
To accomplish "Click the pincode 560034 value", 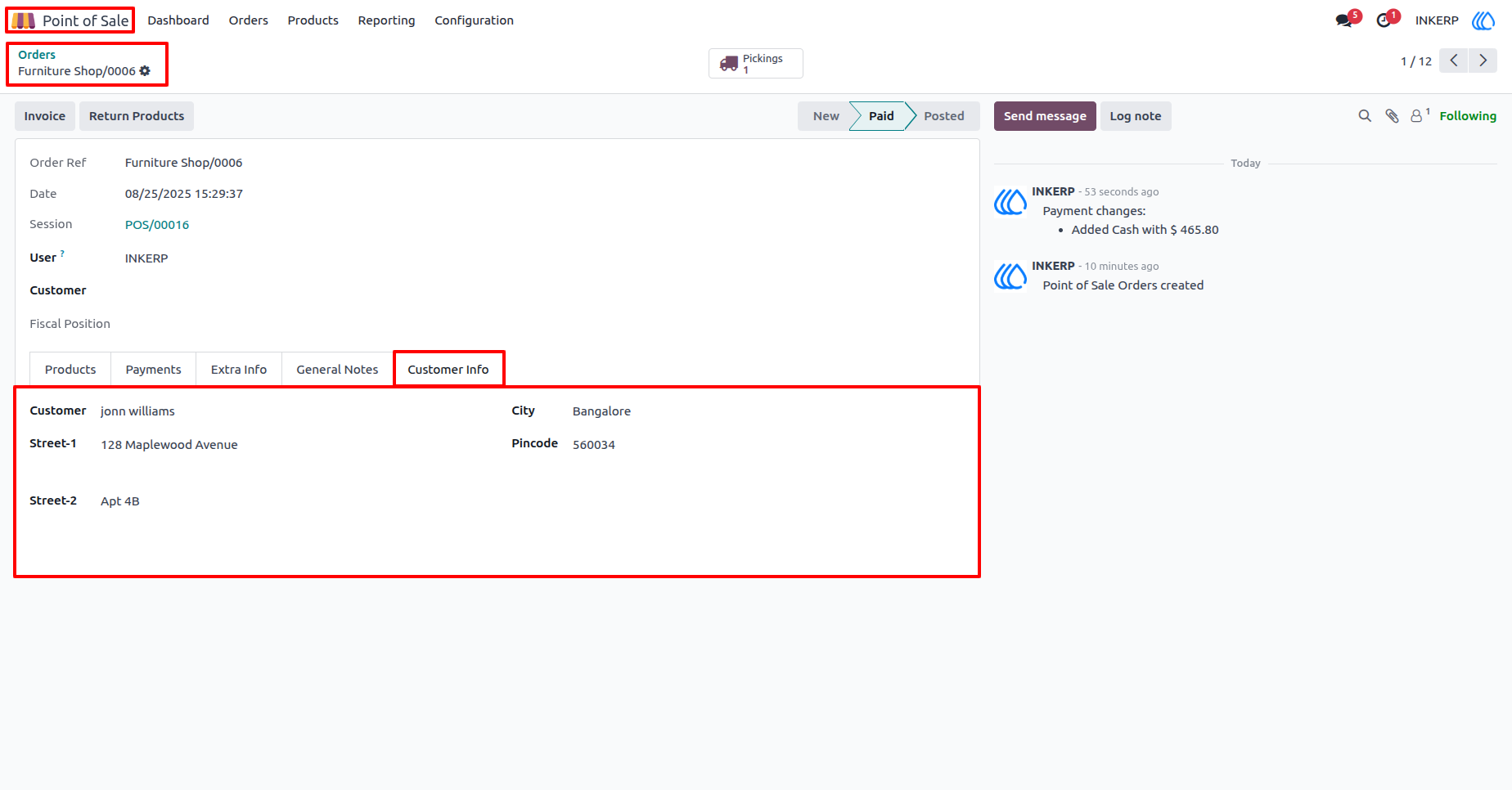I will click(x=594, y=445).
